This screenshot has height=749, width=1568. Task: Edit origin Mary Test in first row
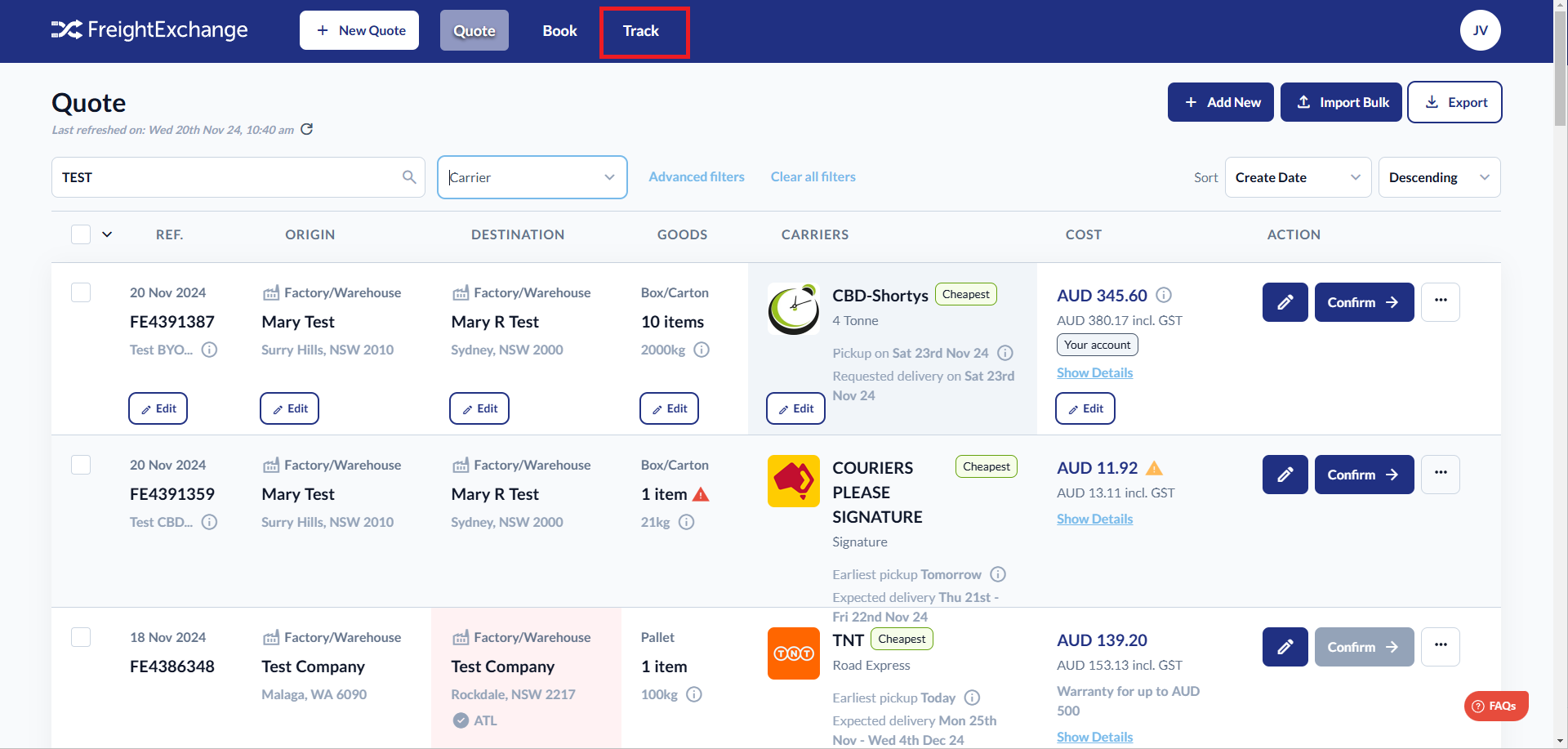[x=290, y=408]
